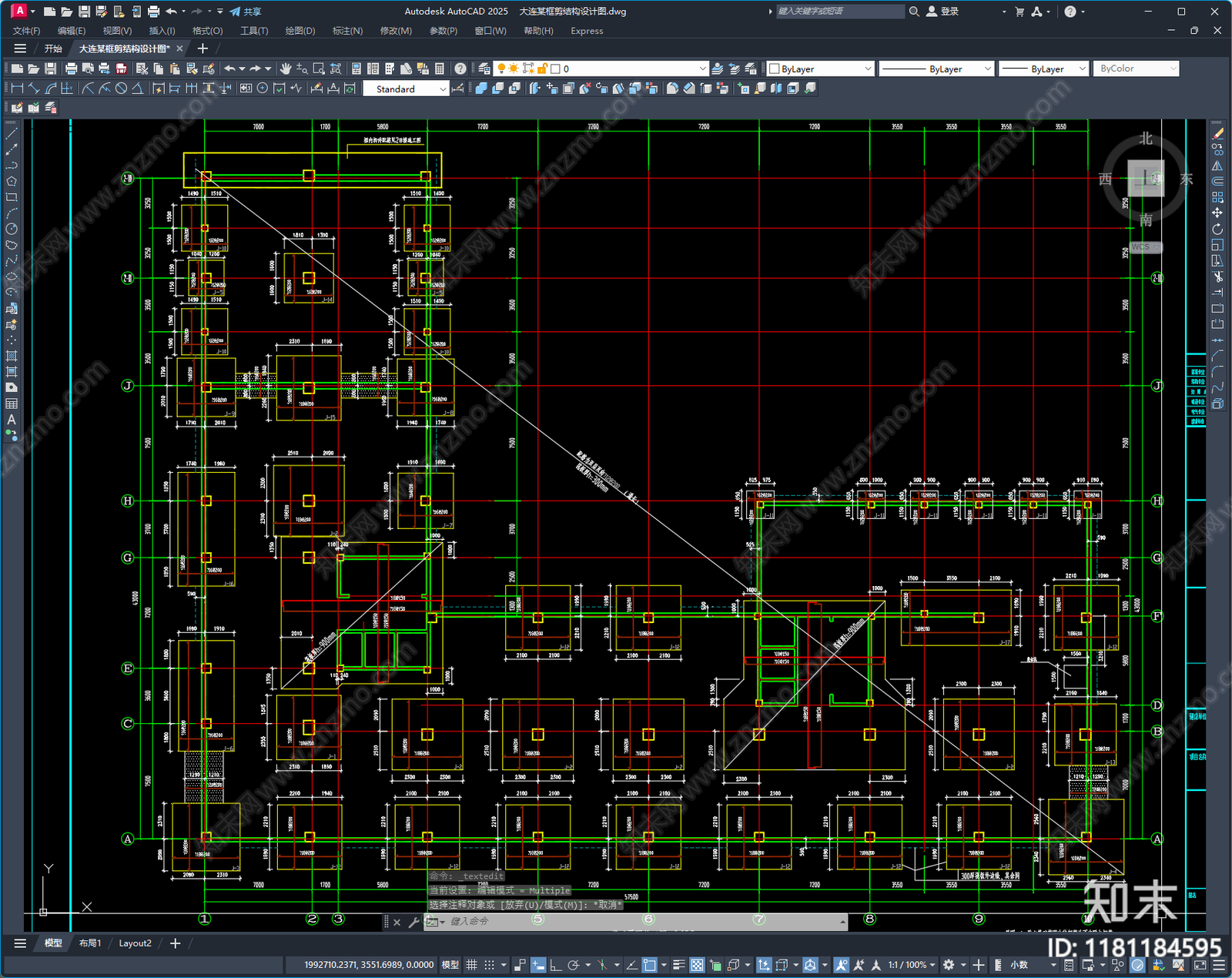Click the Make Object's Layer Current icon
This screenshot has height=978, width=1232.
[717, 69]
